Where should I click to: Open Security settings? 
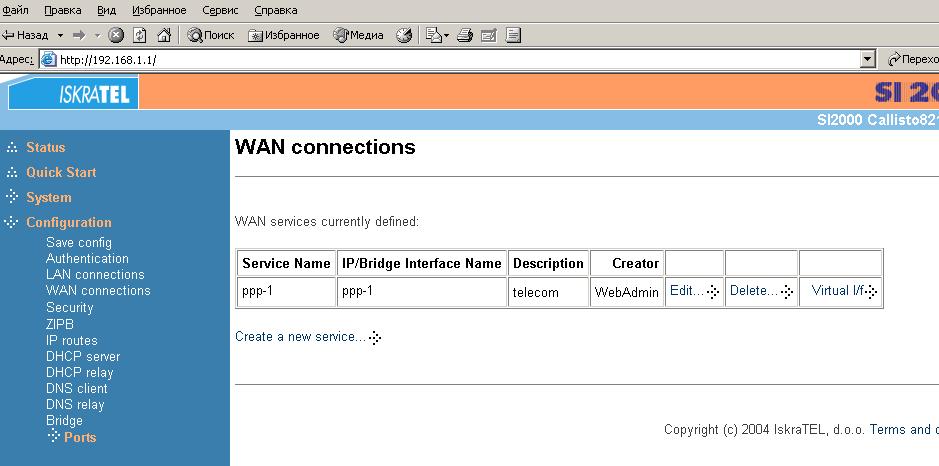pos(69,307)
